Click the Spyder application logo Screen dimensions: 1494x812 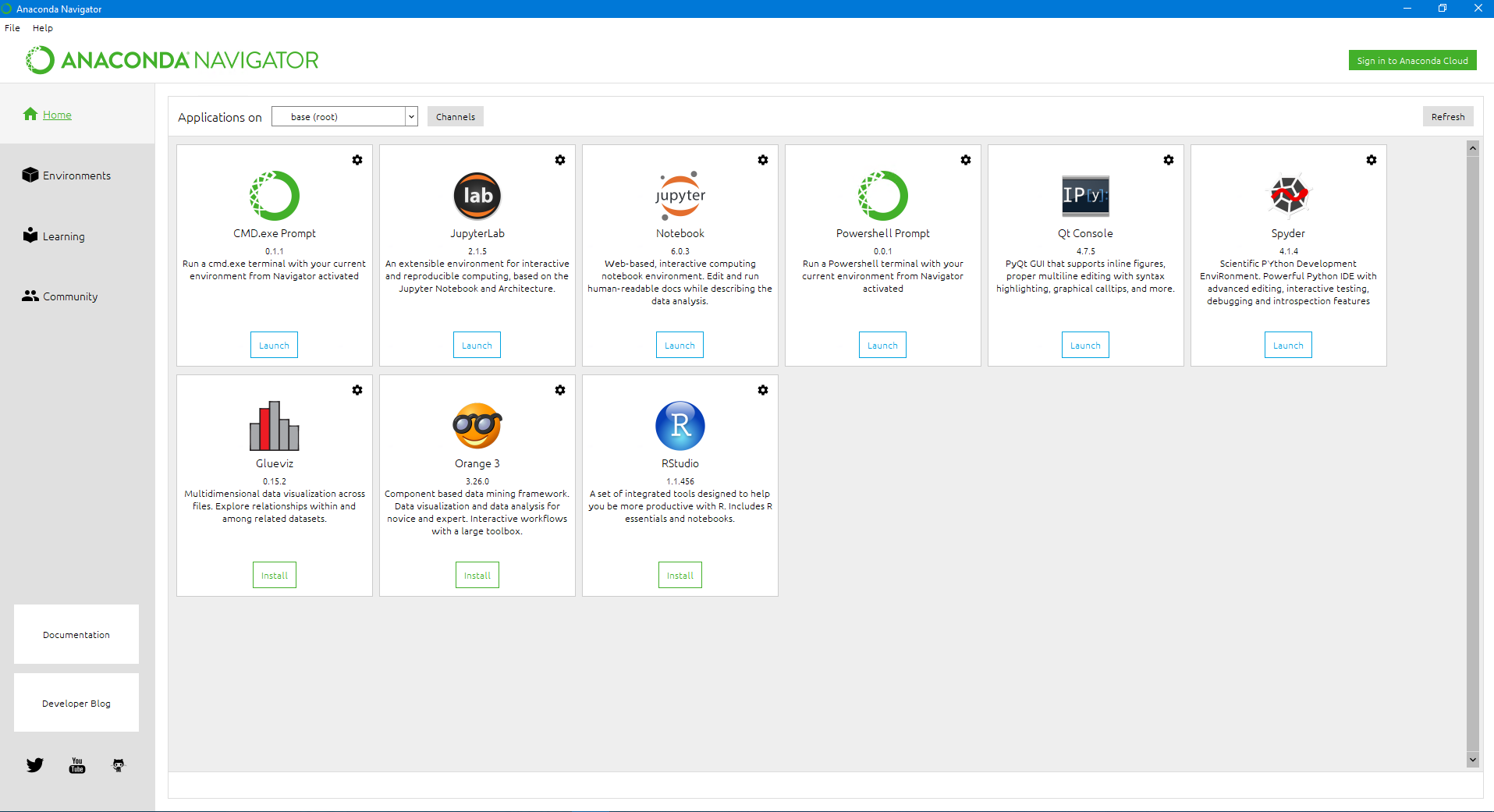[1288, 195]
